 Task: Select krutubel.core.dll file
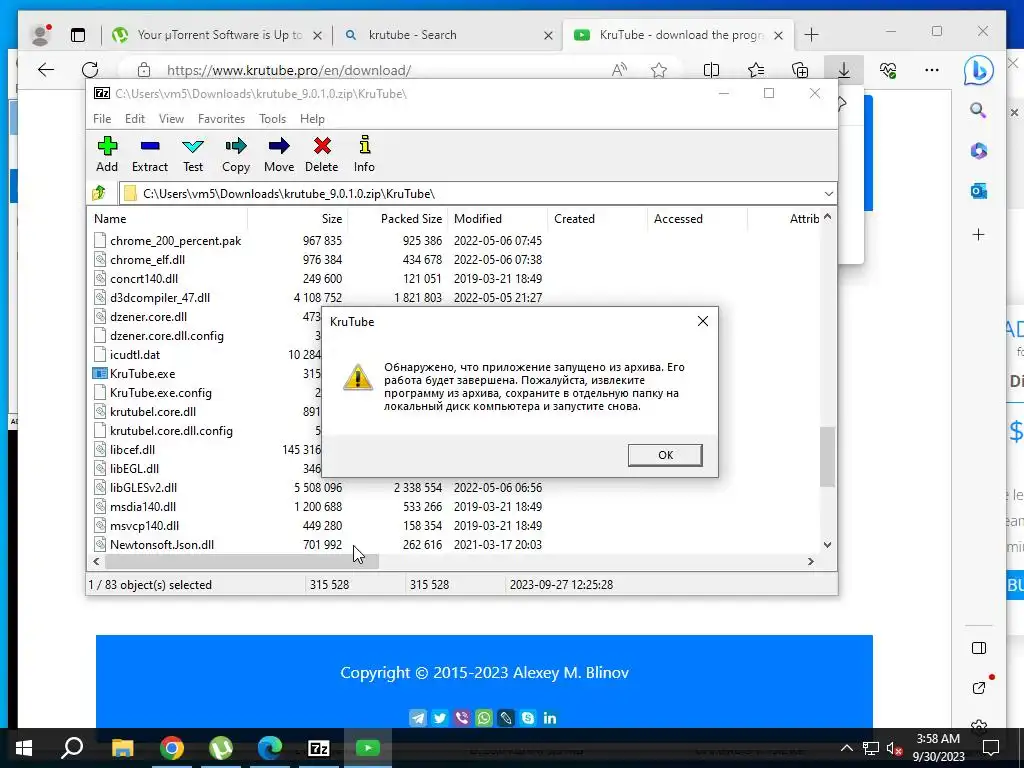(x=153, y=411)
